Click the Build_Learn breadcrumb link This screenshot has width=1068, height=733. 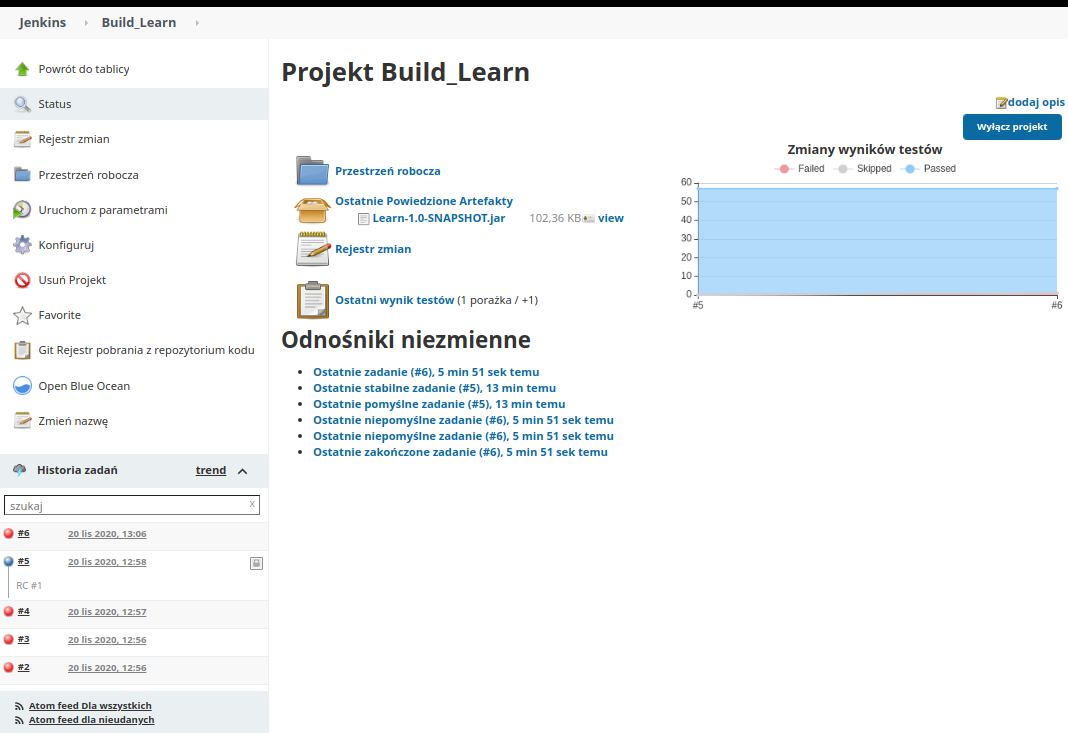(x=139, y=22)
